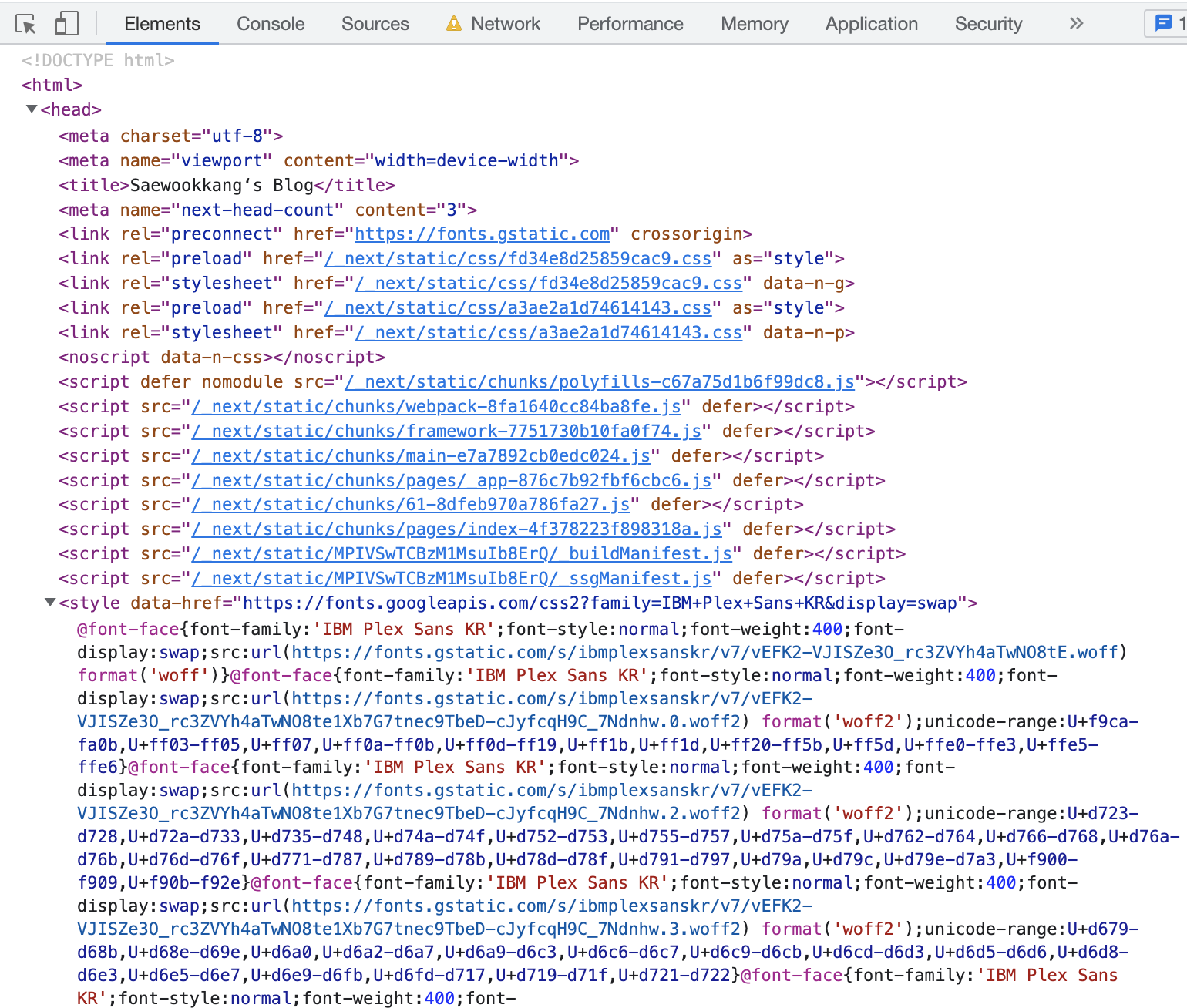Switch to the Elements tab
The image size is (1187, 1008).
coord(162,24)
